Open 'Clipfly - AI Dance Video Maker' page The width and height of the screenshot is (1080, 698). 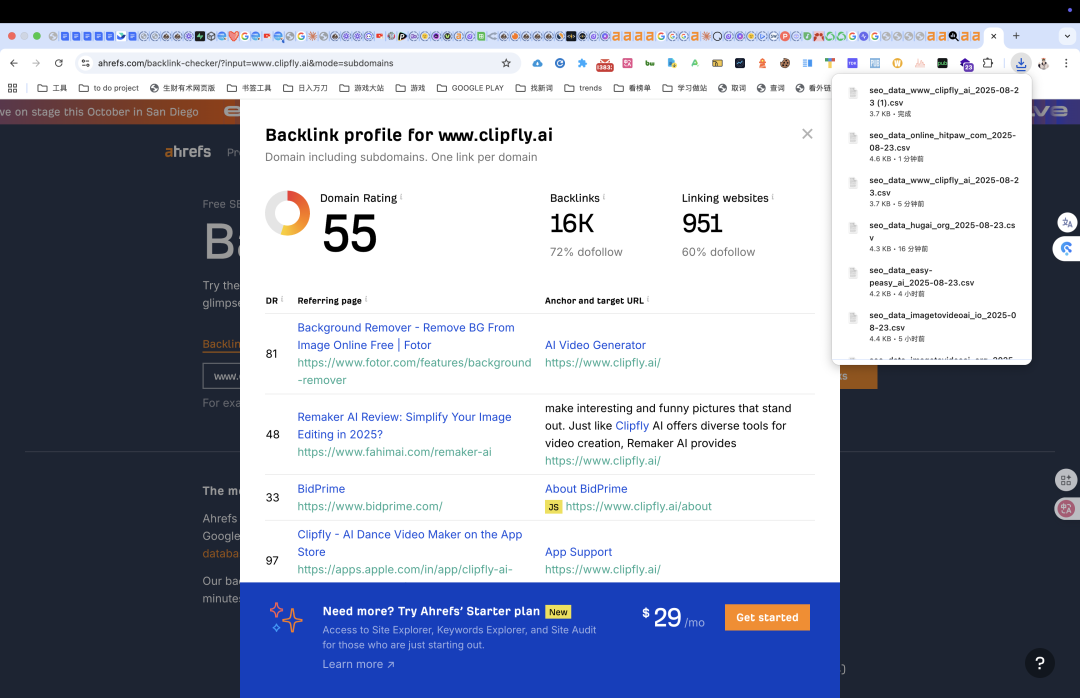click(x=410, y=543)
